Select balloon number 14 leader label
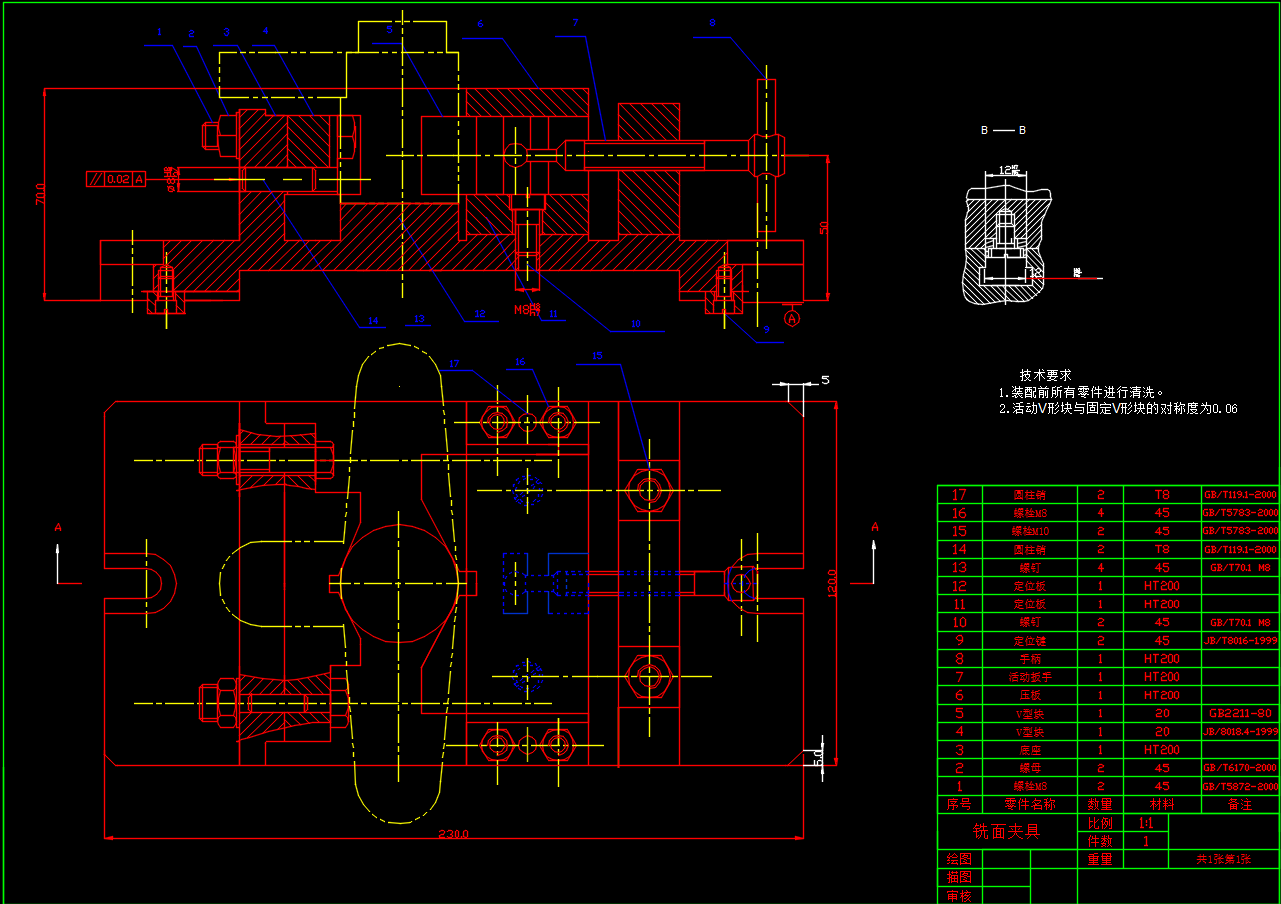This screenshot has width=1281, height=904. [x=373, y=321]
